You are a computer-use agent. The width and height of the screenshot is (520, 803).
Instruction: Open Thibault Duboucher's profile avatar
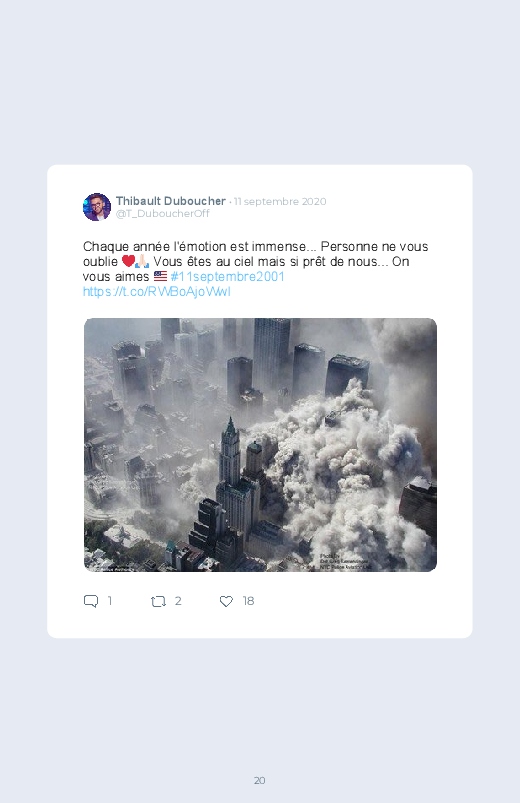tap(97, 207)
